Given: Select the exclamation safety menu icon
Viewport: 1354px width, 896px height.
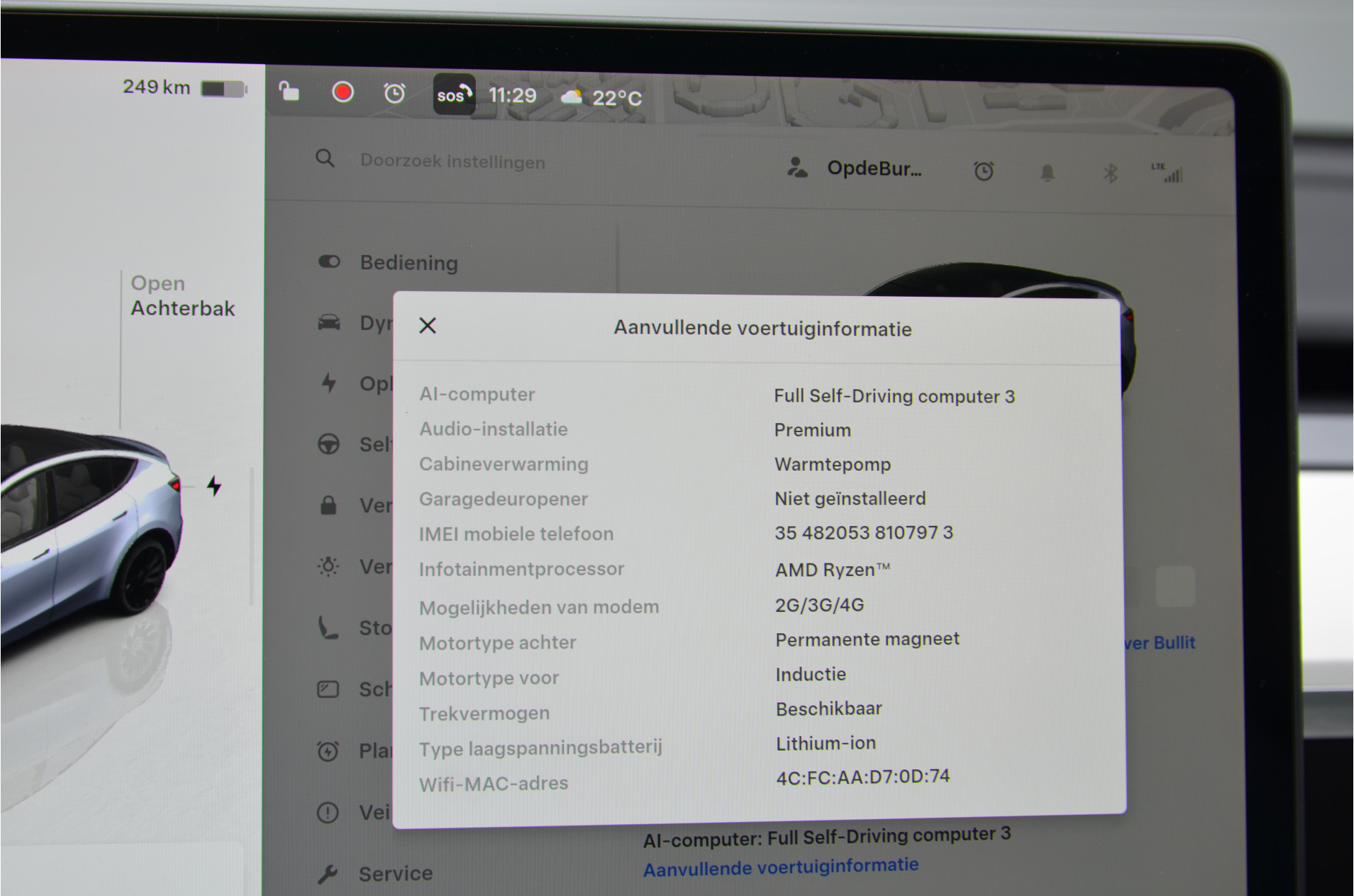Looking at the screenshot, I should 328,813.
